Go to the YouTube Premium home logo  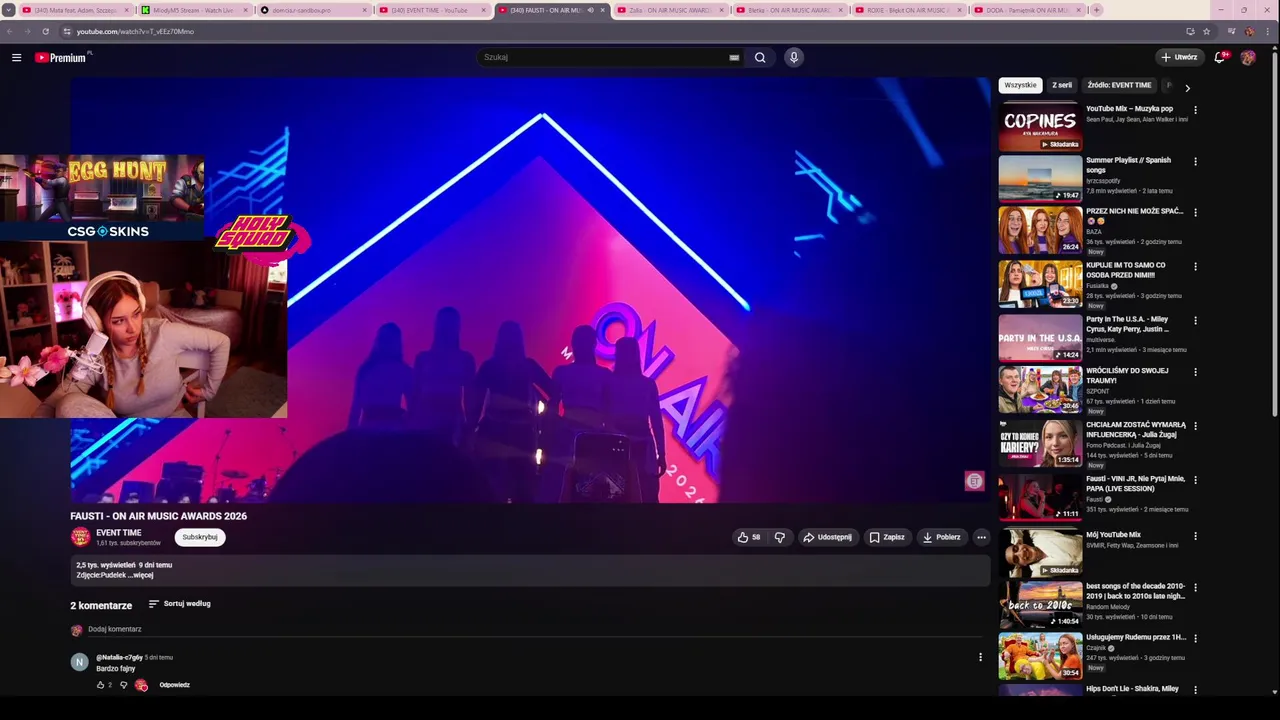point(61,57)
